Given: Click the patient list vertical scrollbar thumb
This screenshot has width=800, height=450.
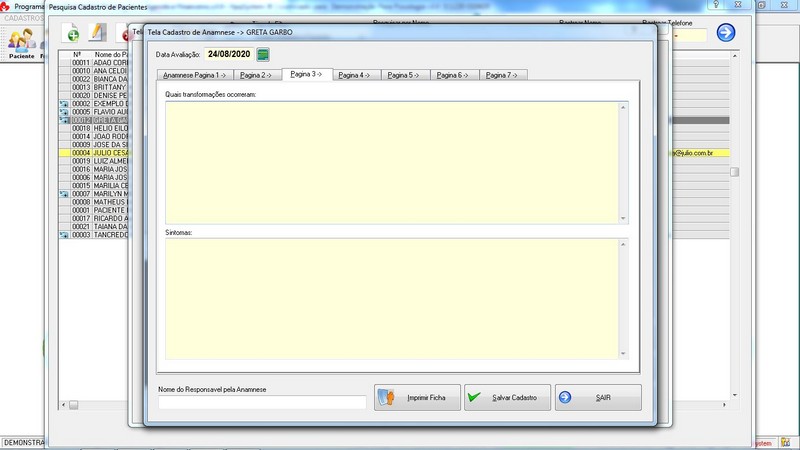Looking at the screenshot, I should [734, 171].
